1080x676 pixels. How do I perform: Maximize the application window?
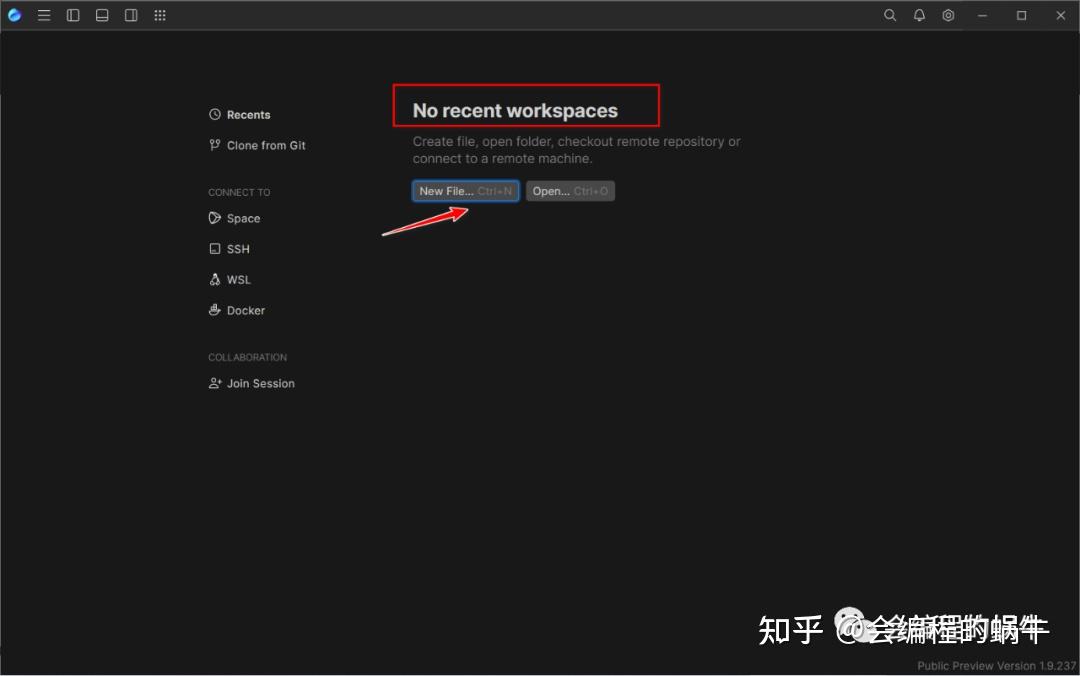point(1021,15)
